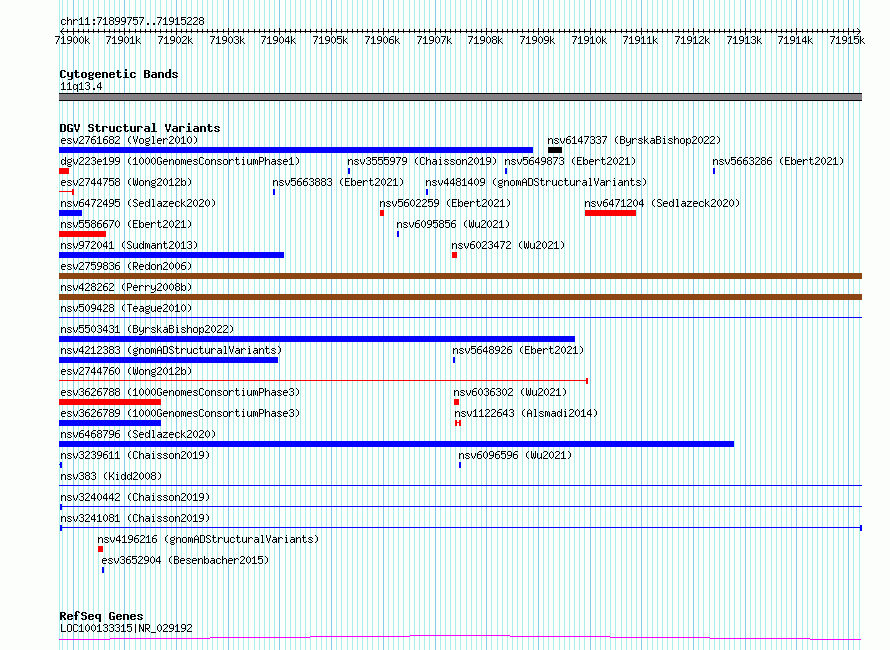Click the Cytogenetic Bands track title
890x650 pixels.
119,74
